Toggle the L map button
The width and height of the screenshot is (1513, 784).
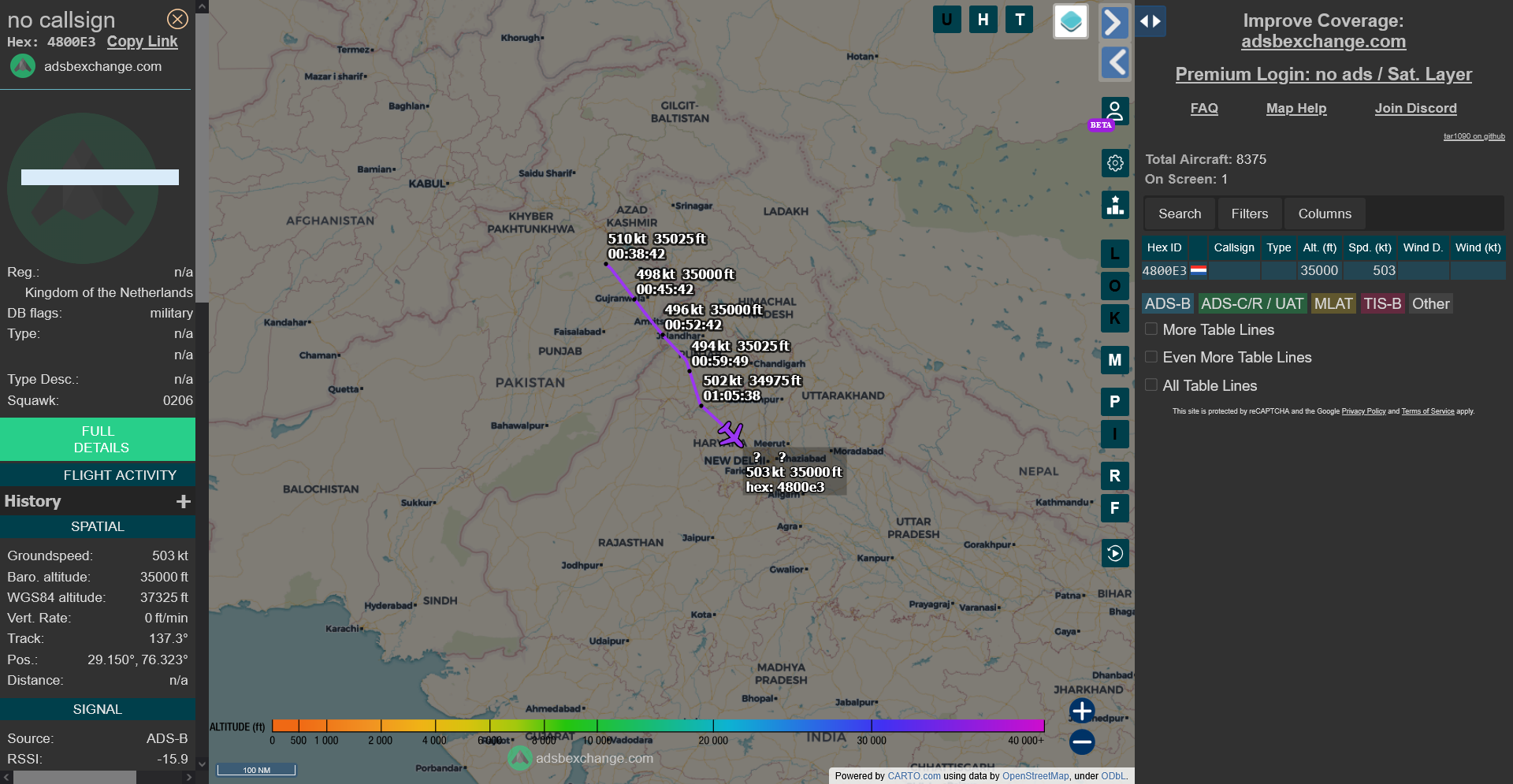coord(1114,254)
